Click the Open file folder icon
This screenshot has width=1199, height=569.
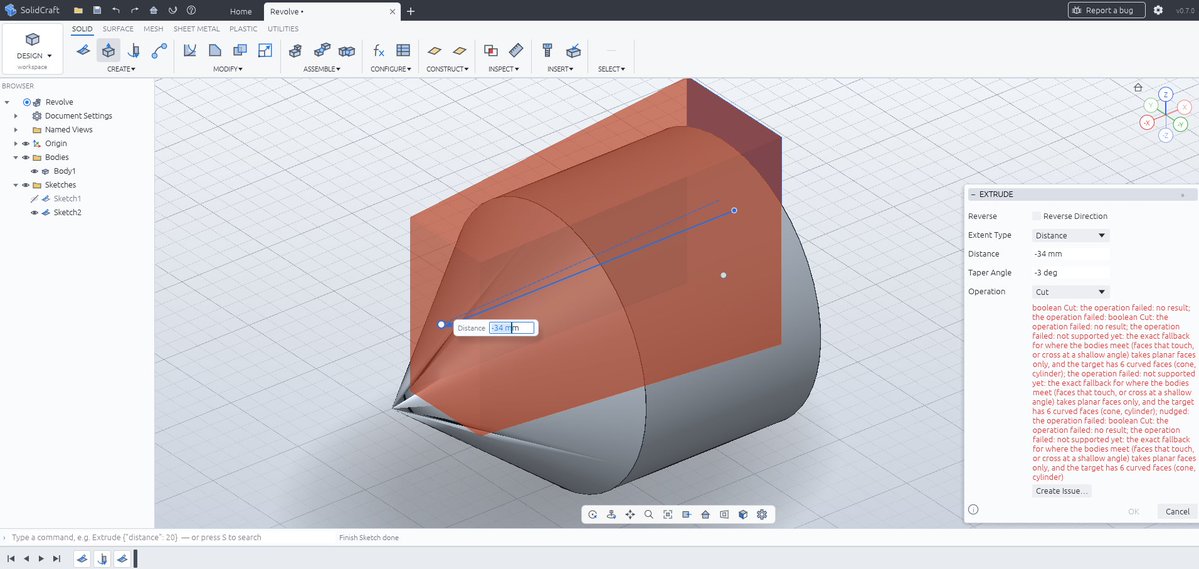(78, 11)
